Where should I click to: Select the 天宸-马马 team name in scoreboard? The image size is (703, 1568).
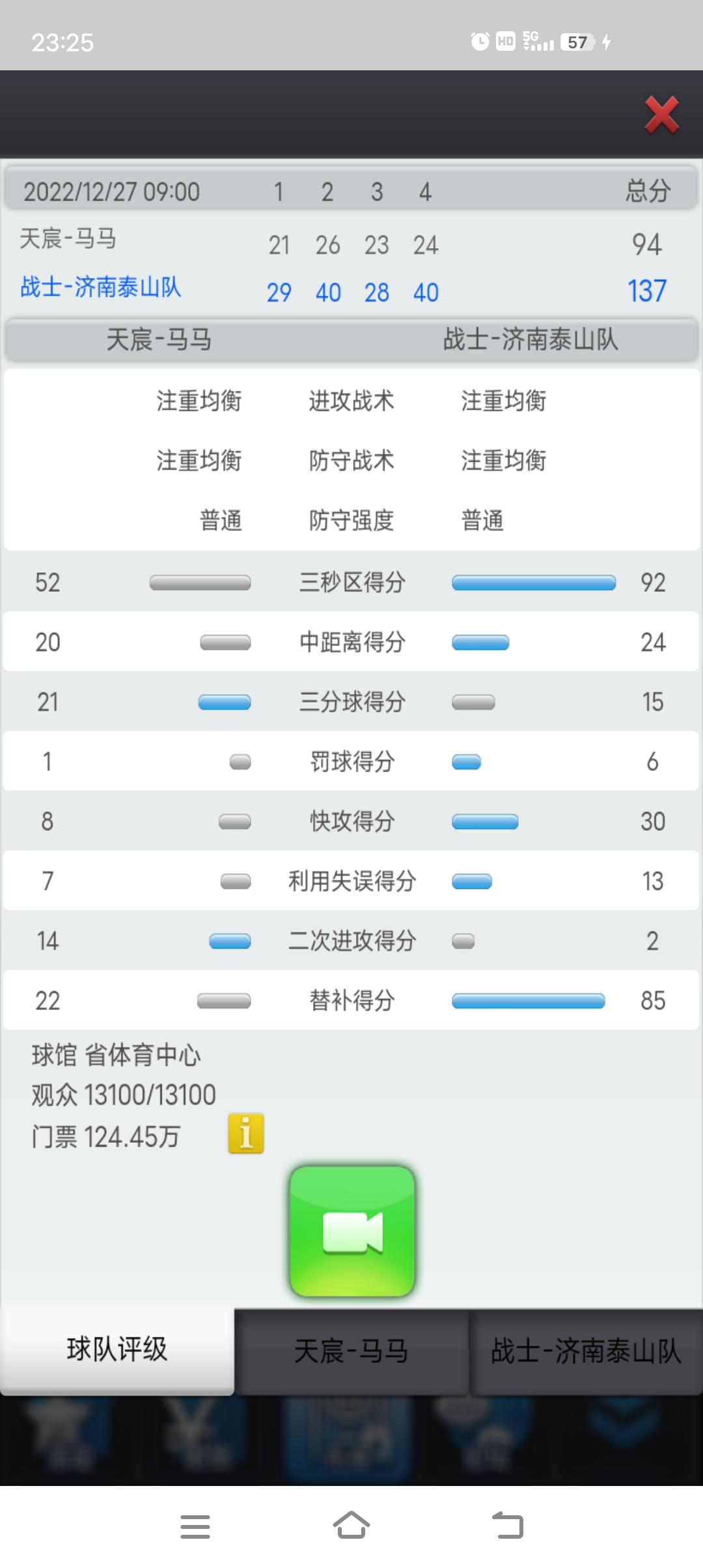(x=68, y=239)
